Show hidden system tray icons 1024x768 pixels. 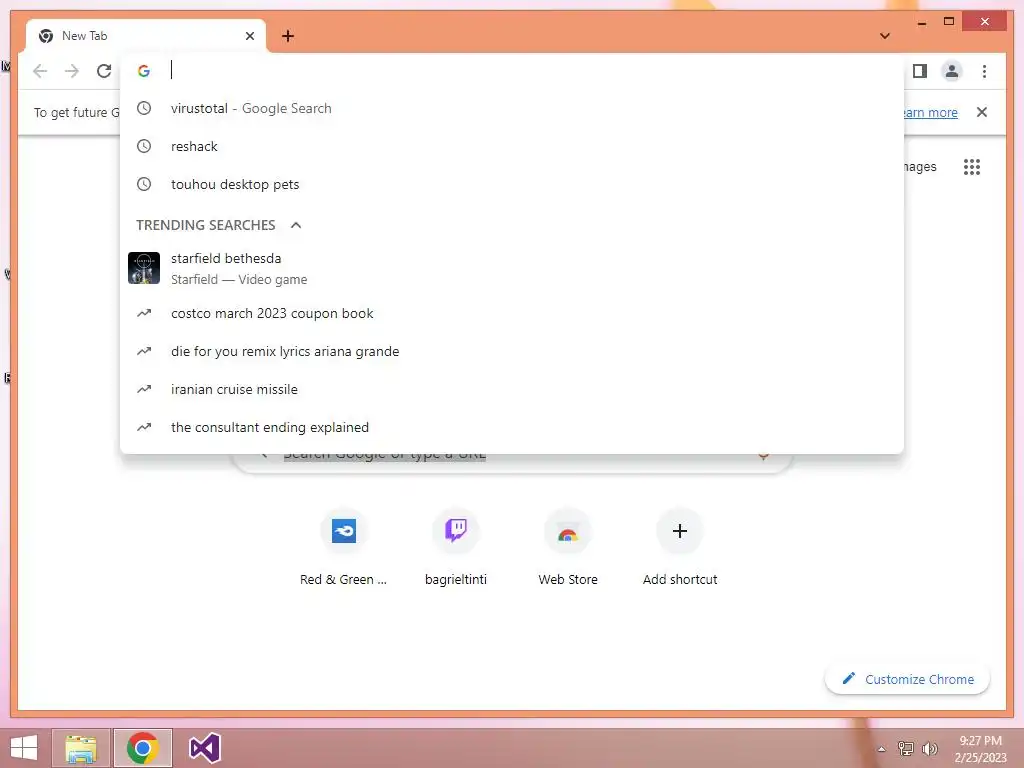point(882,749)
